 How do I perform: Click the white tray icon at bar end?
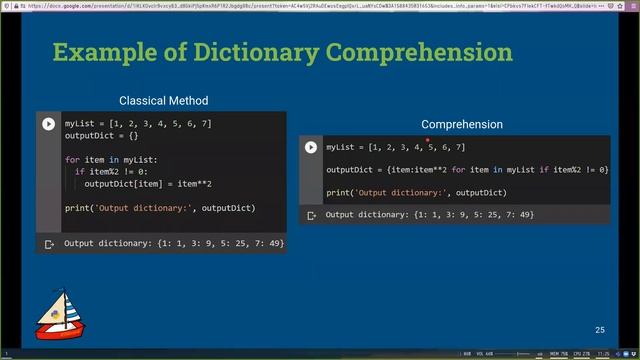pos(634,354)
